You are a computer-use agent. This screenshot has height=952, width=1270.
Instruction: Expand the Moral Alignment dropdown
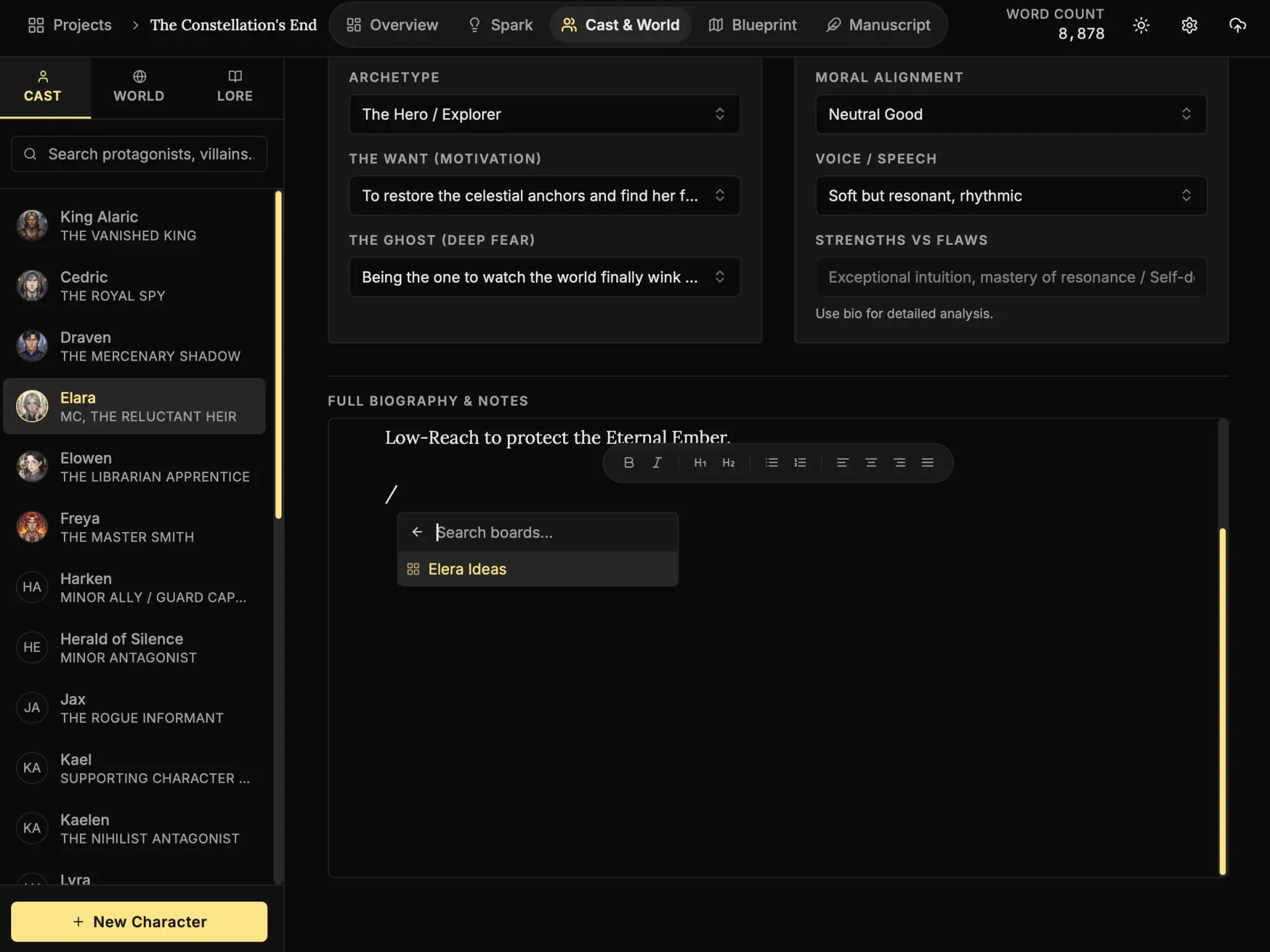pos(1010,114)
